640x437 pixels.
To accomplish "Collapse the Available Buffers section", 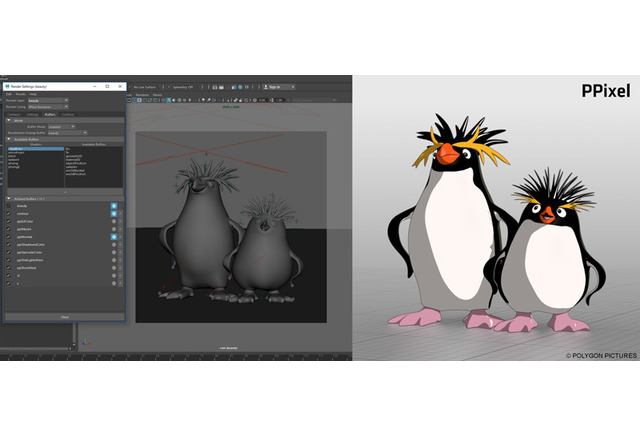I will (9, 141).
